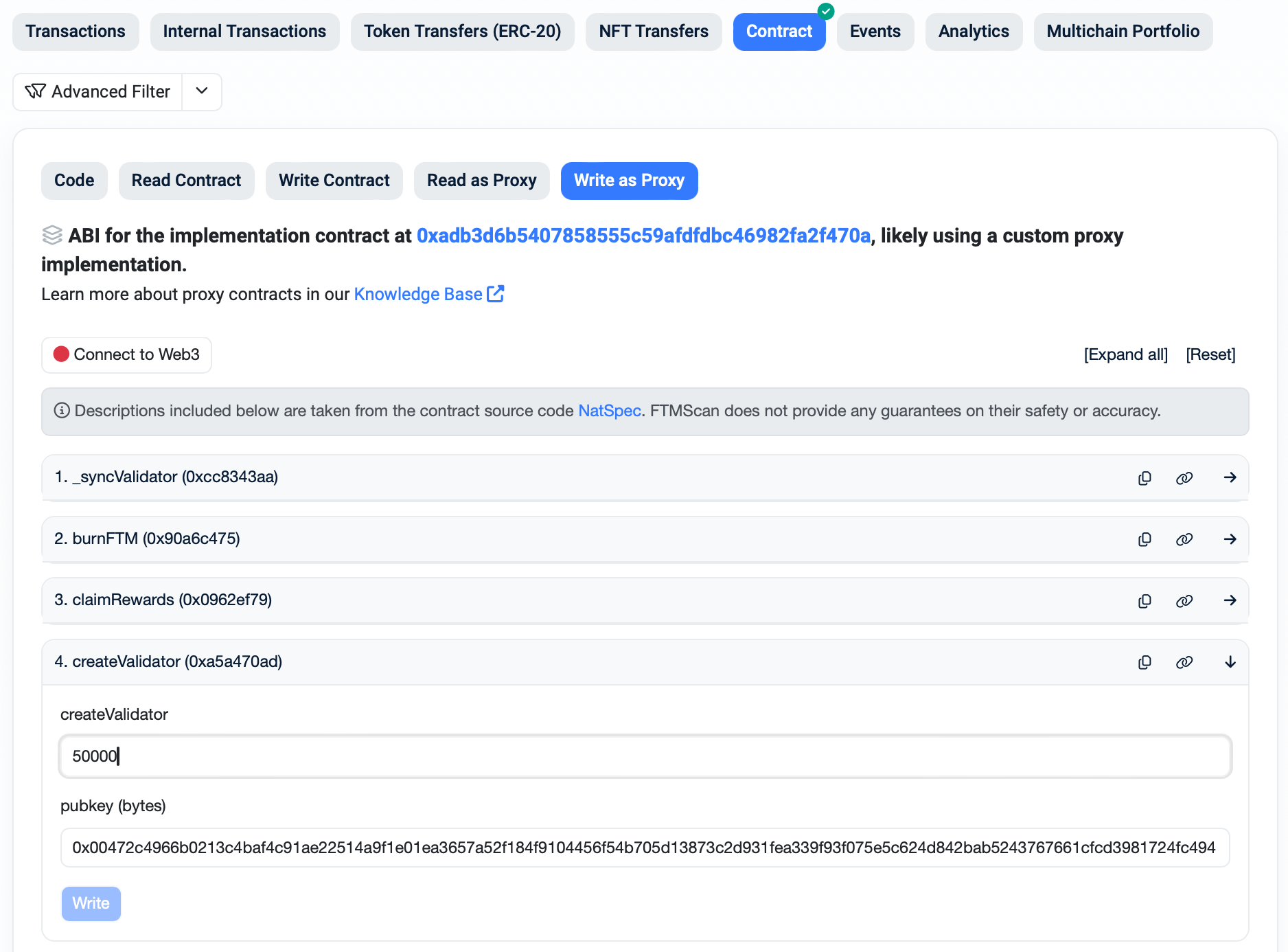Open the Events tab
The image size is (1288, 952).
point(875,32)
